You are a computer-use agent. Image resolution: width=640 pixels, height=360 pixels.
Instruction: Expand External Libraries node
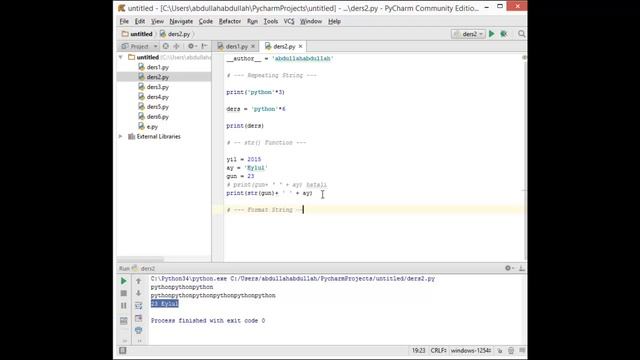pyautogui.click(x=121, y=136)
